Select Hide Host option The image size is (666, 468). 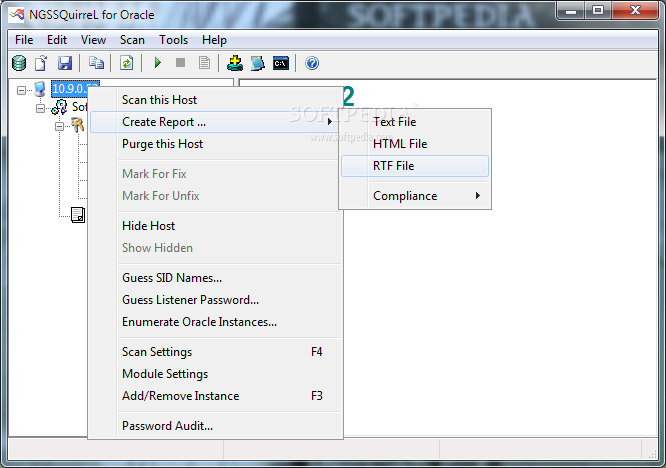point(216,226)
